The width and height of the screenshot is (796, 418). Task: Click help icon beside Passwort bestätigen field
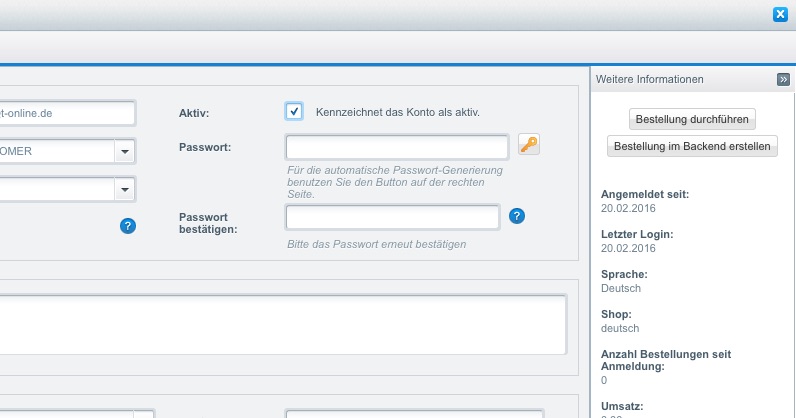pyautogui.click(x=517, y=216)
